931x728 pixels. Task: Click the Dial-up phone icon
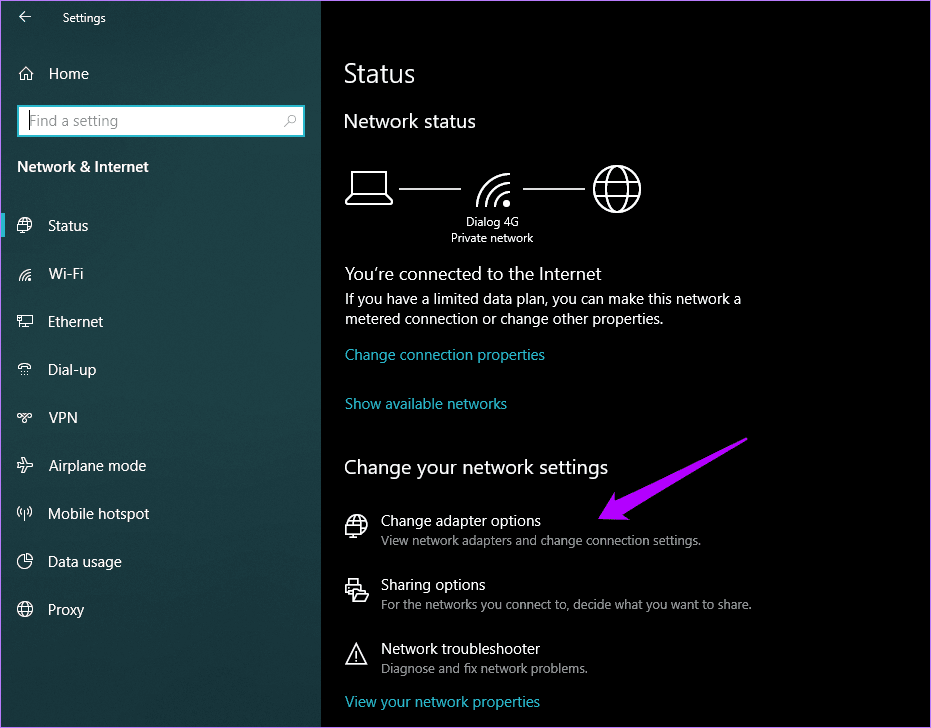click(25, 369)
